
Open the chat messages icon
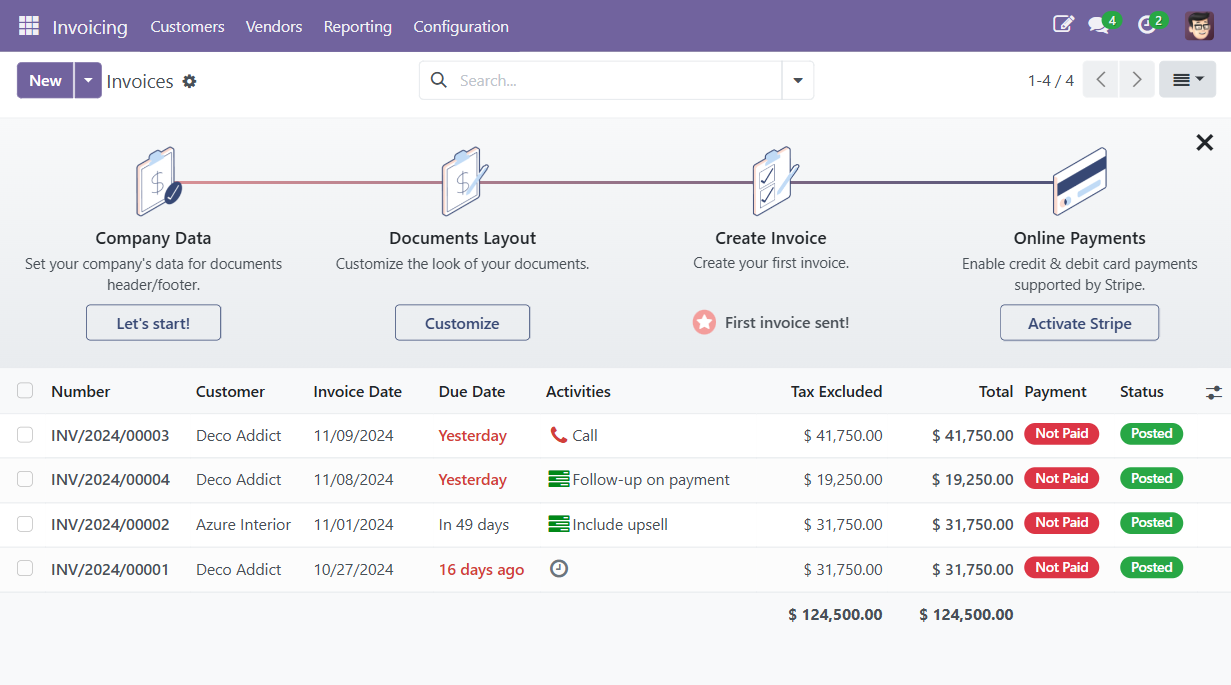click(1099, 25)
